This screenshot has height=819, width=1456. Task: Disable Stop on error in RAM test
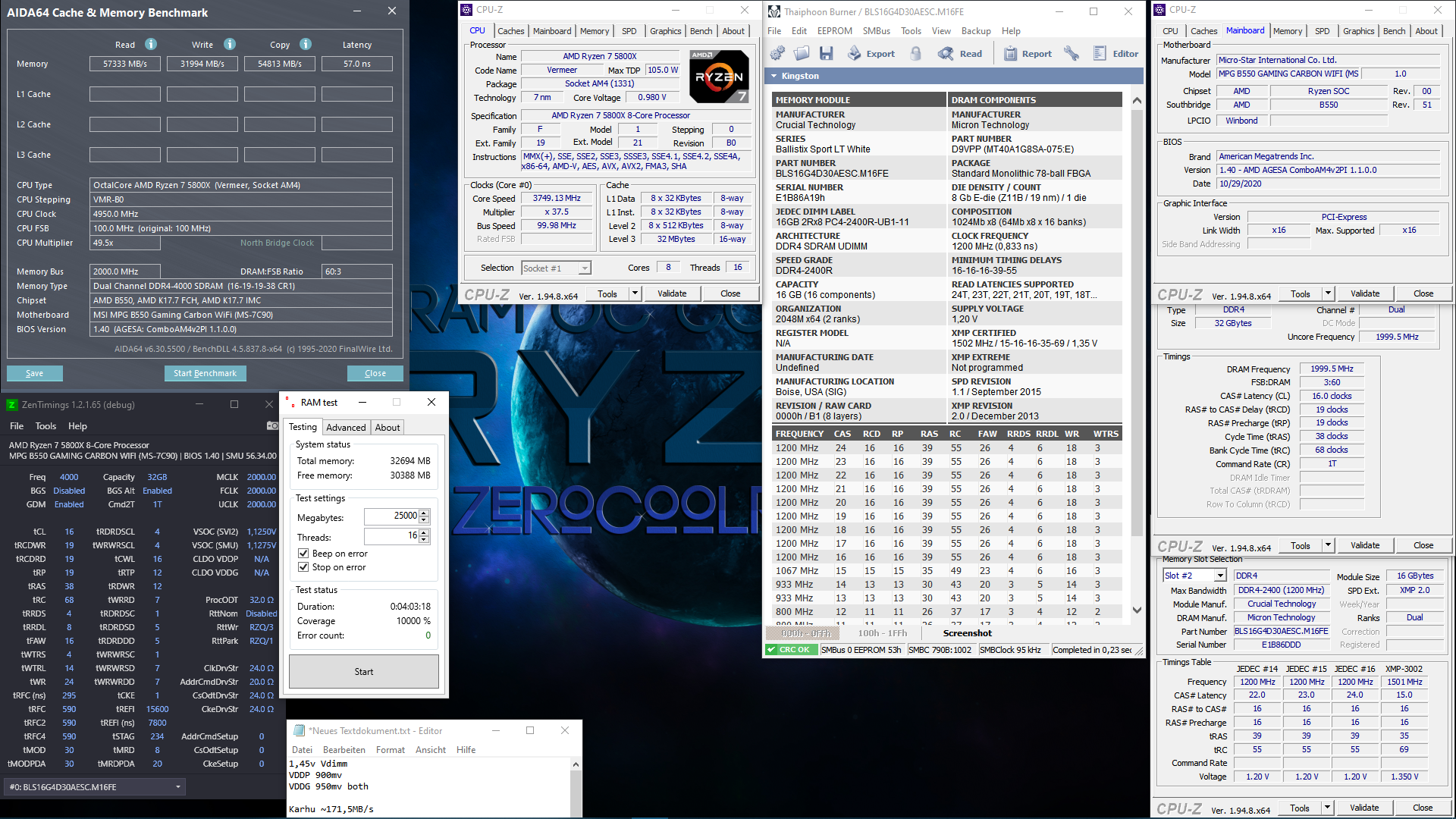click(303, 567)
